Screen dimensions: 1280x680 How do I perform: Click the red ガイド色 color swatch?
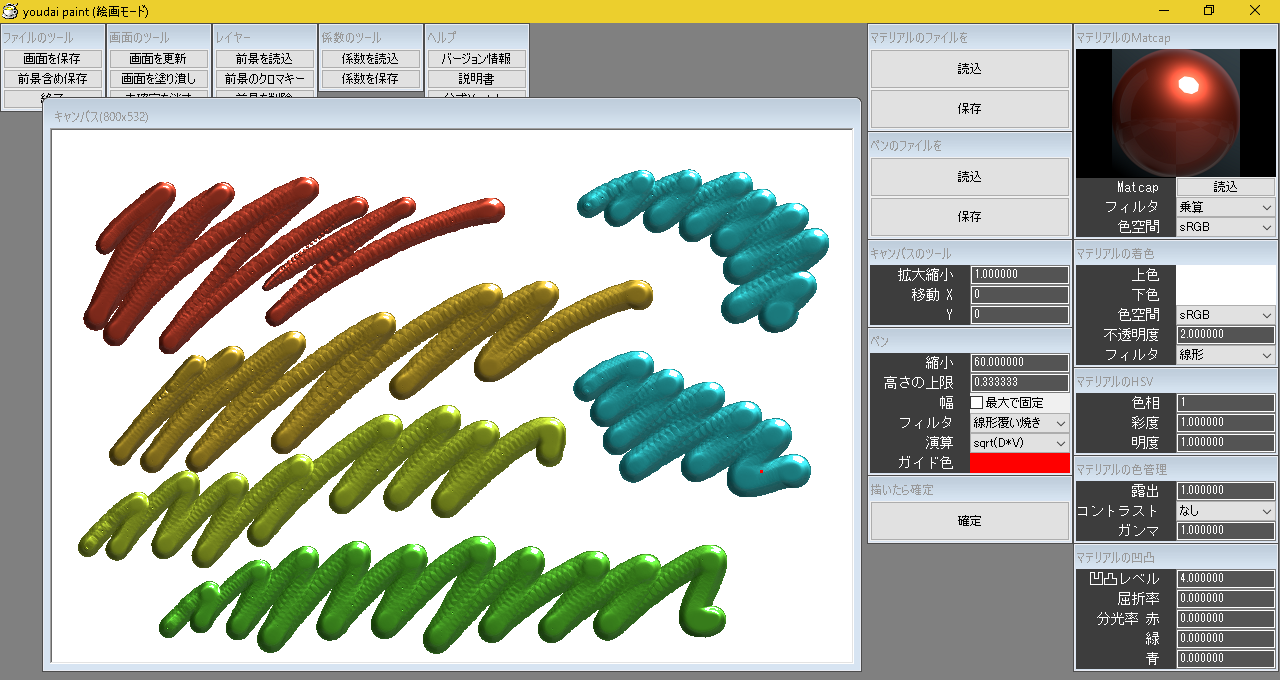[1019, 463]
